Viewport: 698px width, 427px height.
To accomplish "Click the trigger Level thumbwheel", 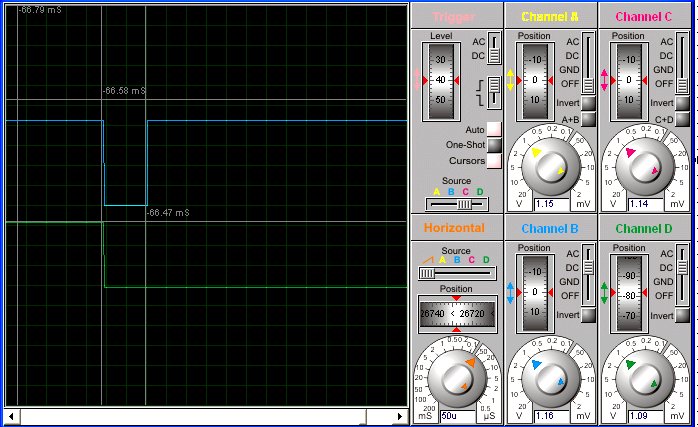I will [441, 81].
